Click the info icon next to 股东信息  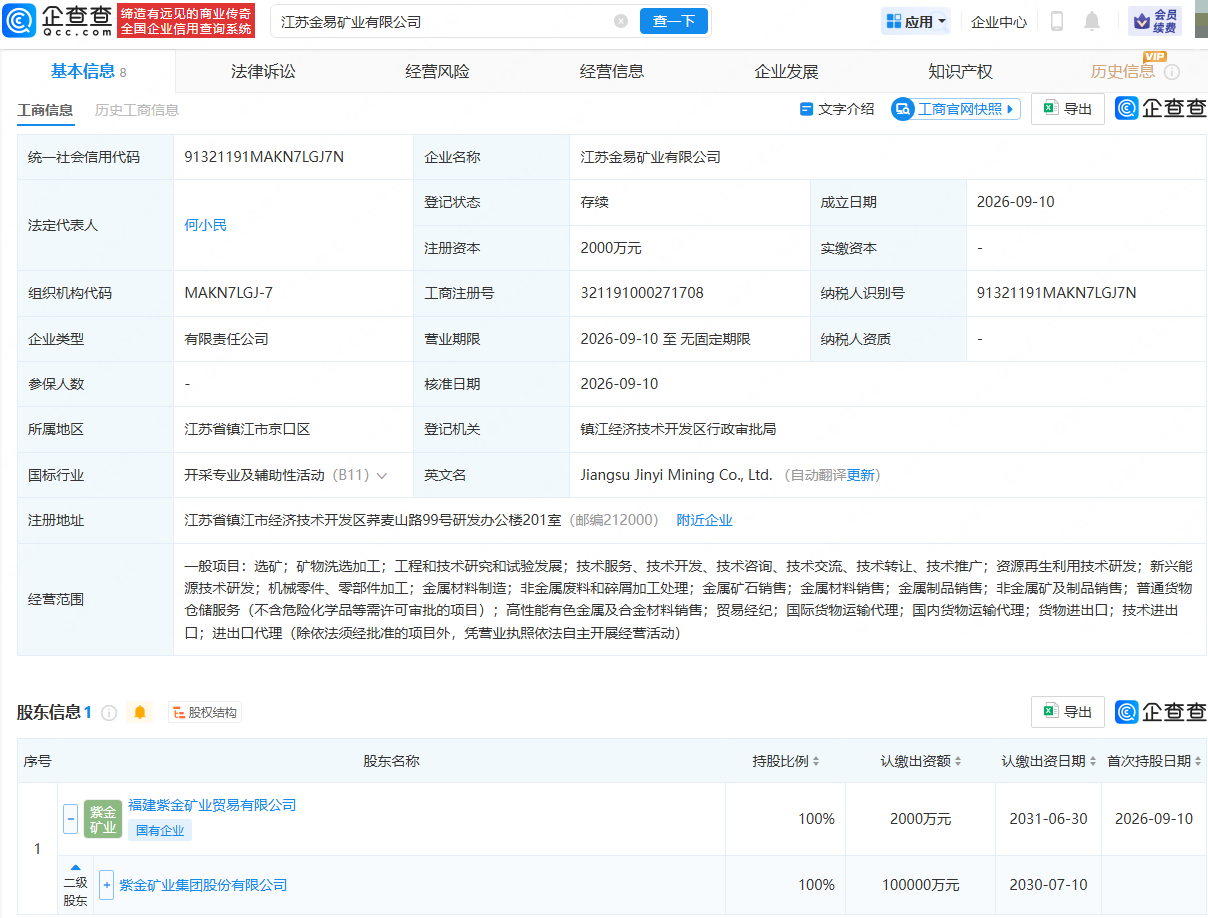pyautogui.click(x=109, y=713)
